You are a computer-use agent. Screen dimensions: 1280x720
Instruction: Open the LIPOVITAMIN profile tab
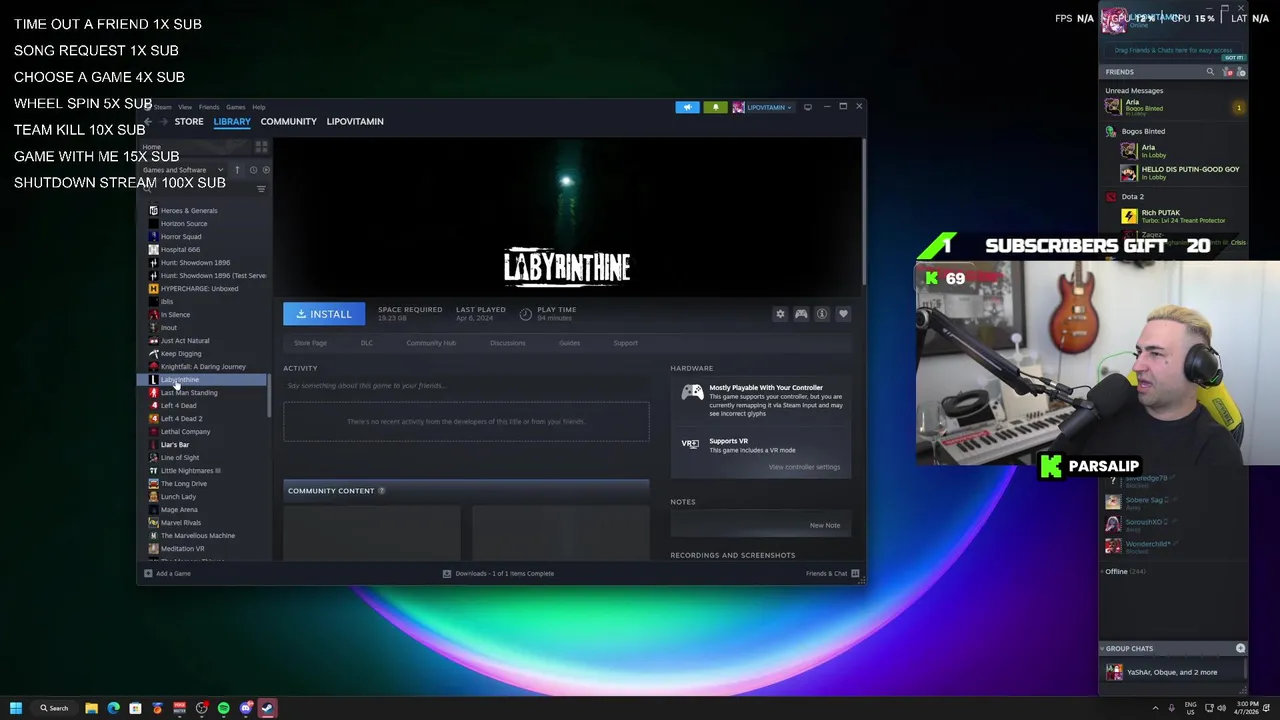pos(355,121)
